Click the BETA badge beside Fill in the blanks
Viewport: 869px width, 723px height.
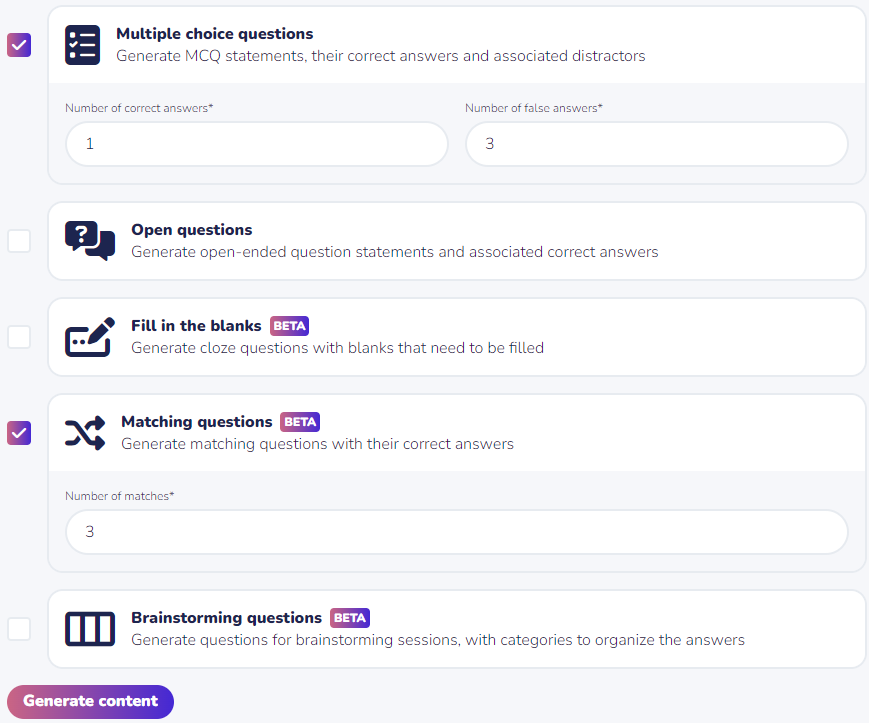(x=289, y=326)
